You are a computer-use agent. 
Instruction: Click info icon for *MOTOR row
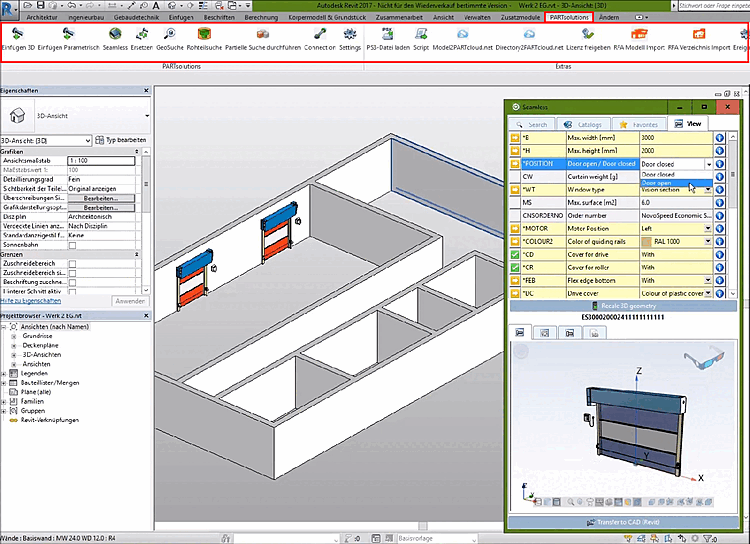[x=720, y=229]
